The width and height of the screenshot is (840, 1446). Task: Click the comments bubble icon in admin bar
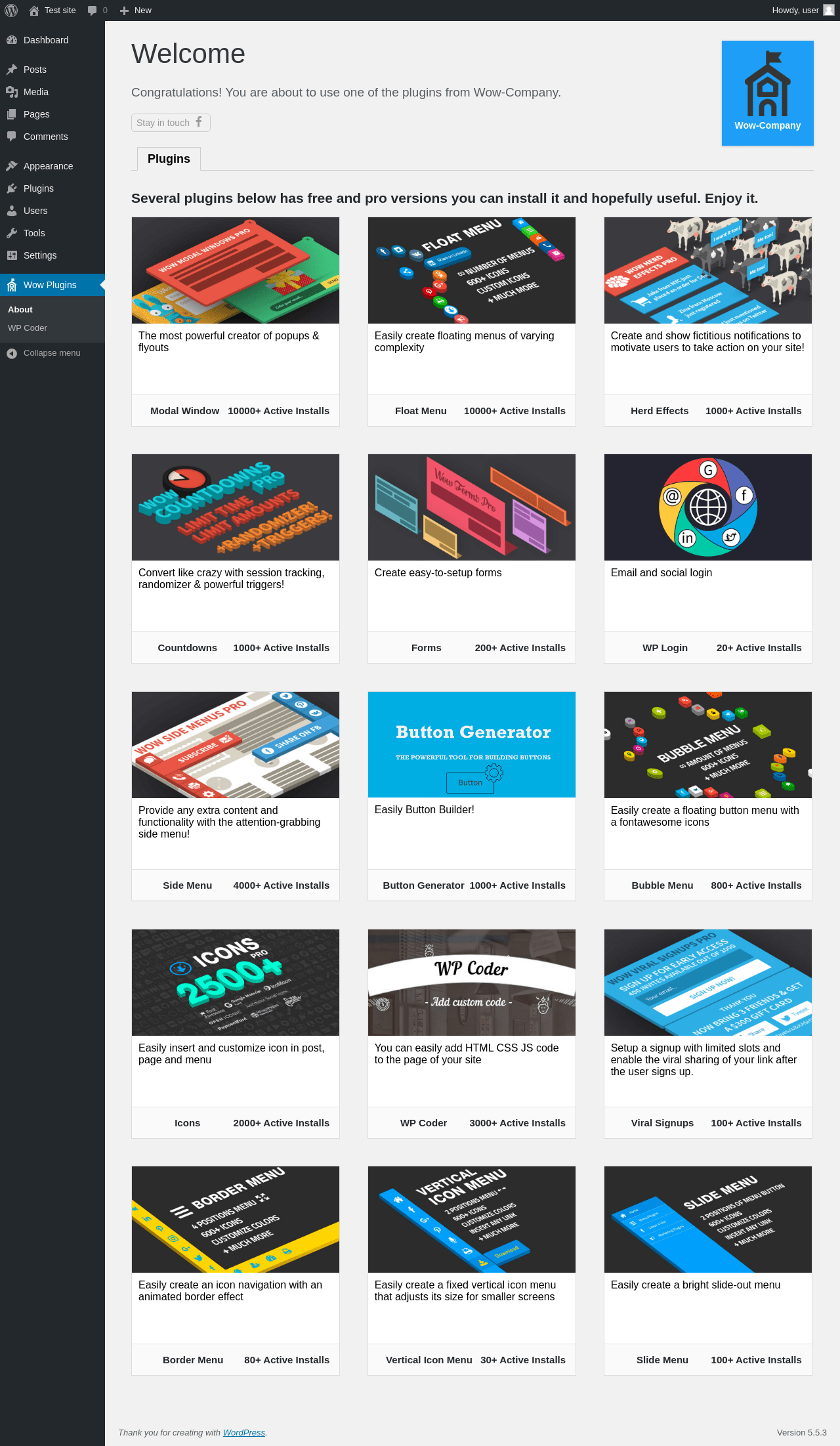(92, 11)
